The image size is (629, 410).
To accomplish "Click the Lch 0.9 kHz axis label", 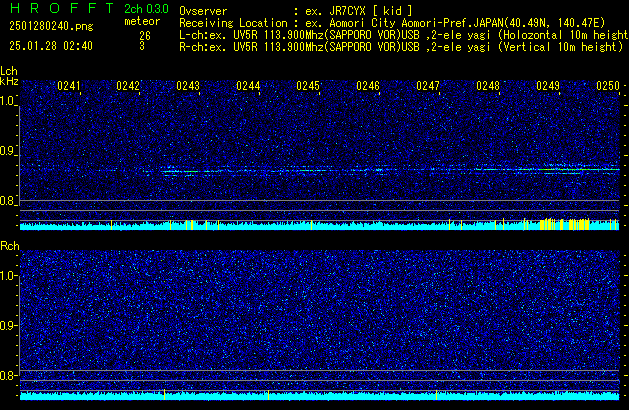I will [8, 151].
